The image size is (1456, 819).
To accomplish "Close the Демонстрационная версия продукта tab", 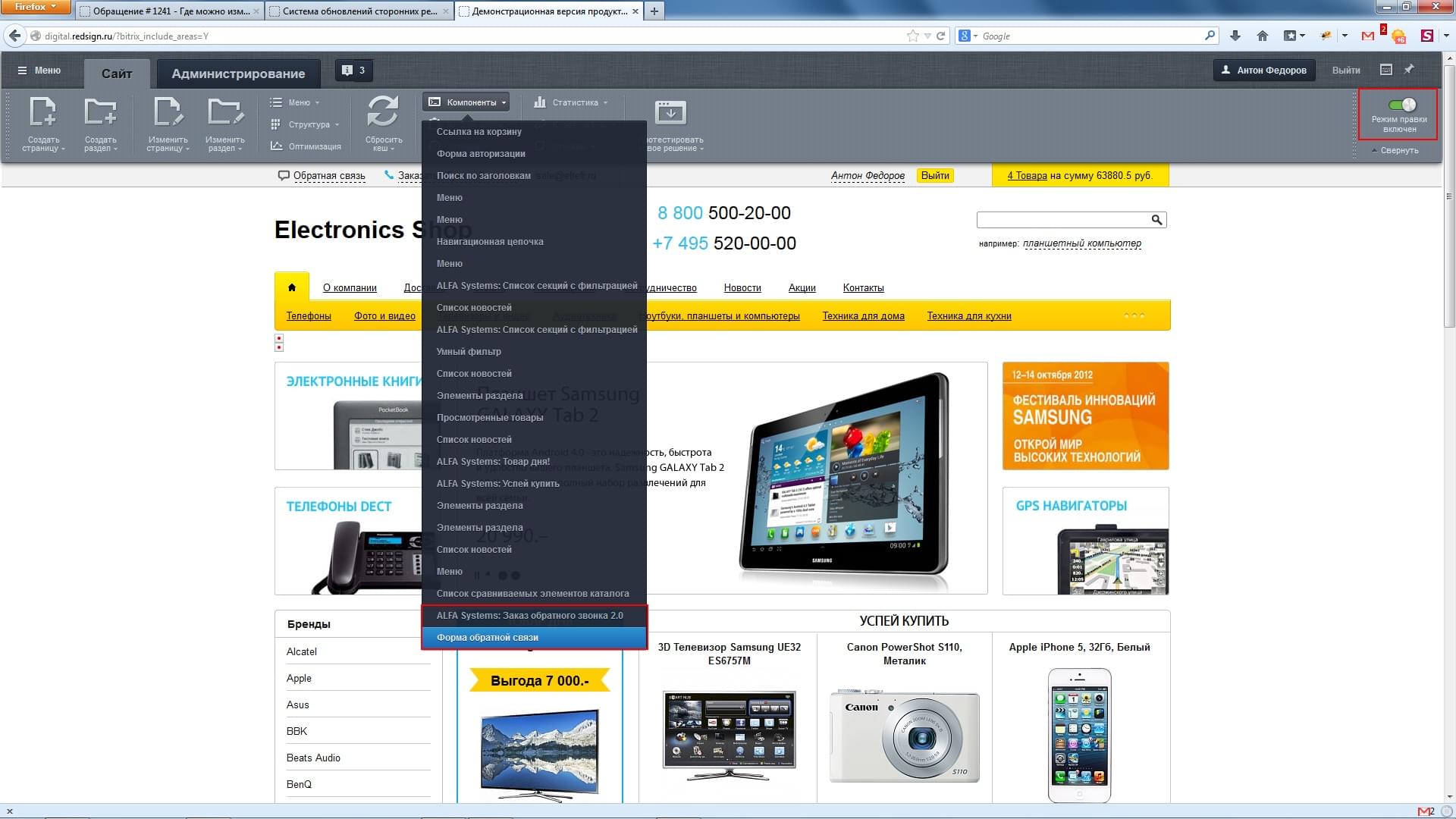I will click(x=635, y=11).
